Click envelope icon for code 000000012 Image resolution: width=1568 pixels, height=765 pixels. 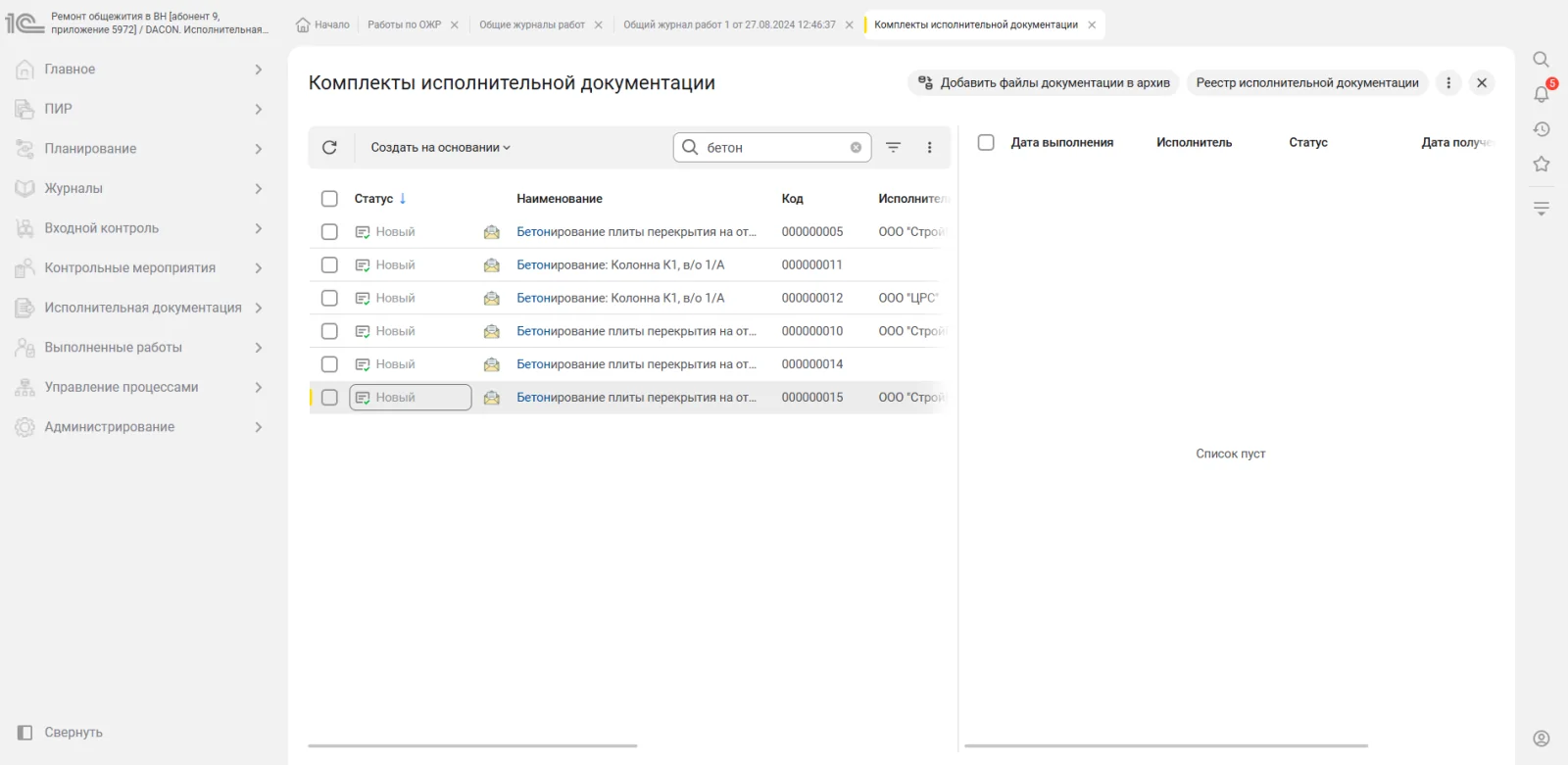coord(492,299)
